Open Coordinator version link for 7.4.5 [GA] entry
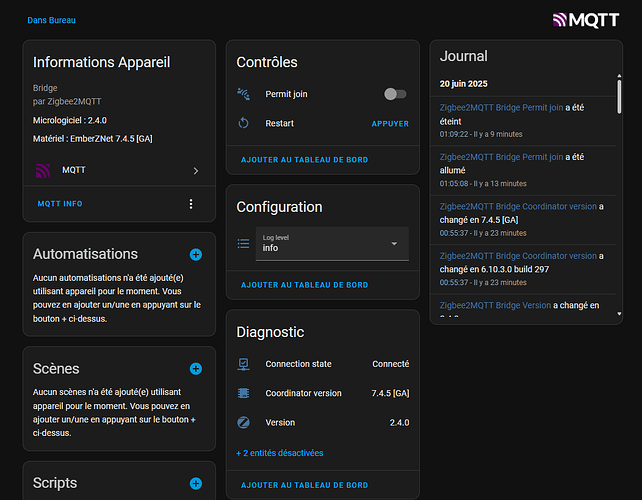 point(518,206)
